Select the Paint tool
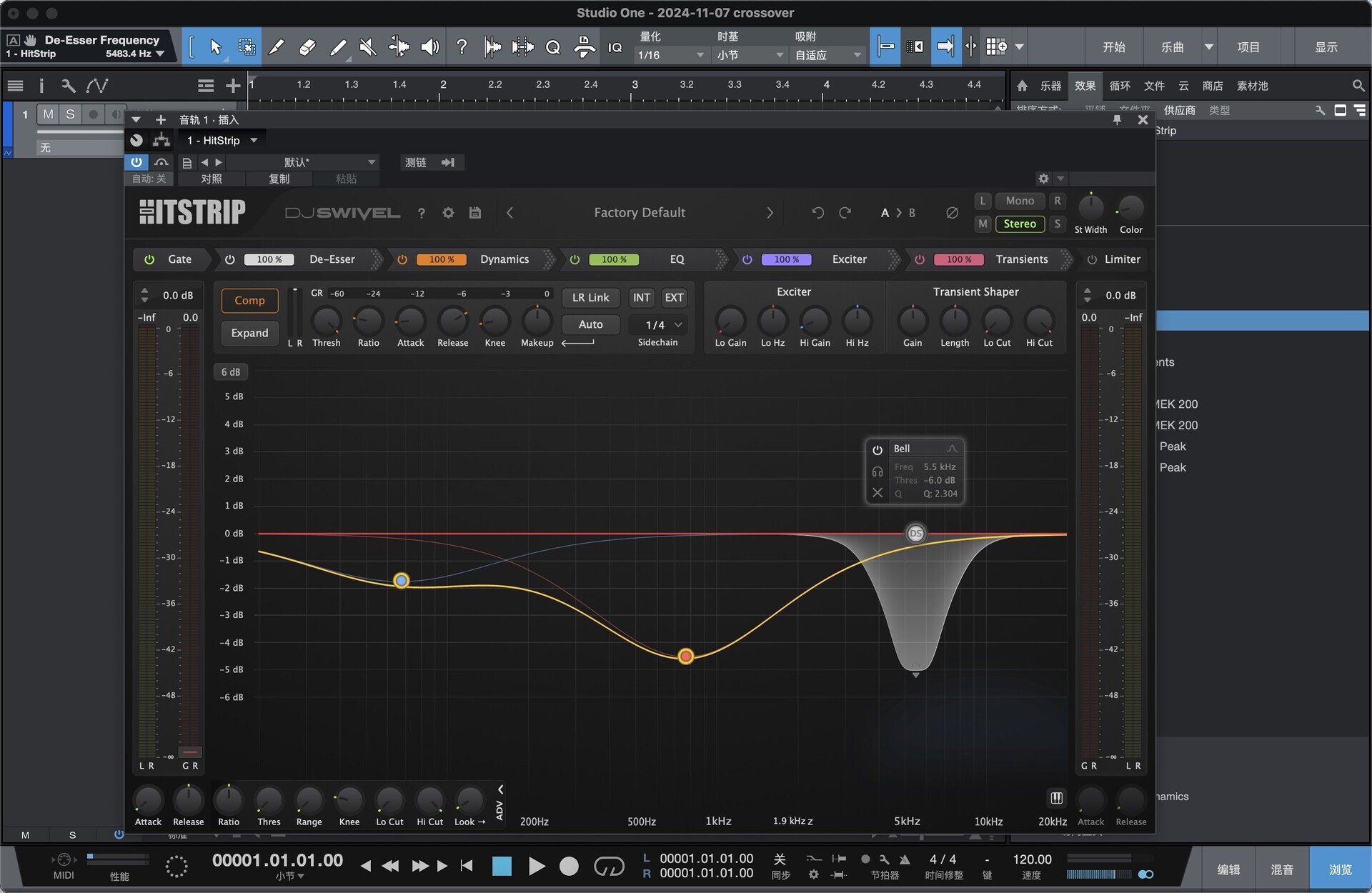The image size is (1372, 893). click(338, 47)
